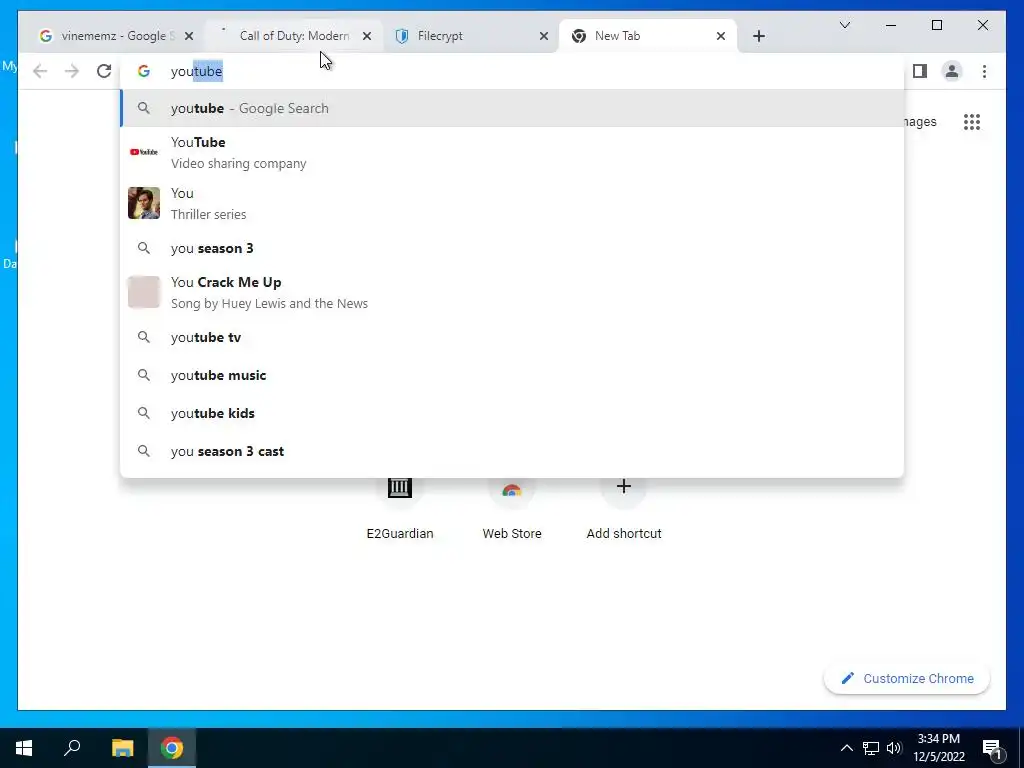The height and width of the screenshot is (768, 1024).
Task: Close the Call of Duty tab
Action: click(367, 36)
